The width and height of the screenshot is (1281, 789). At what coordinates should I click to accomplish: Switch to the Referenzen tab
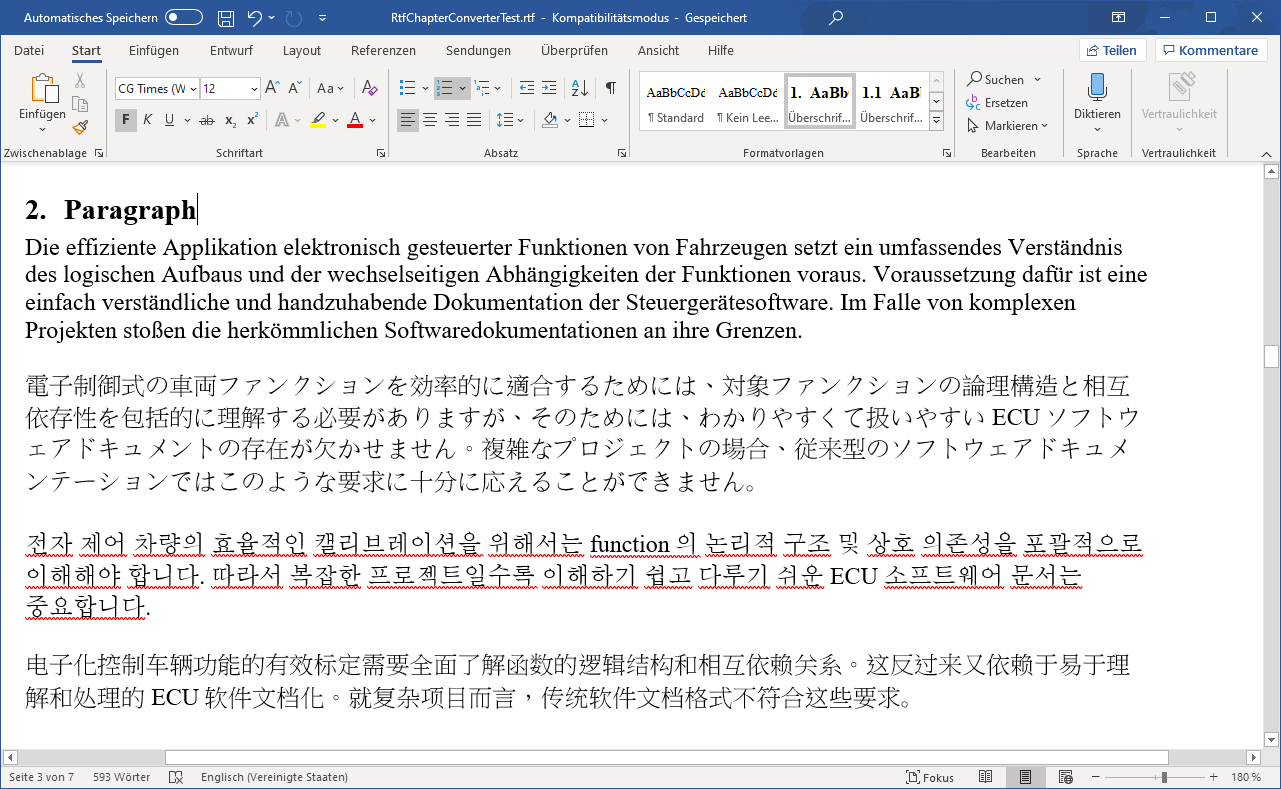(383, 50)
